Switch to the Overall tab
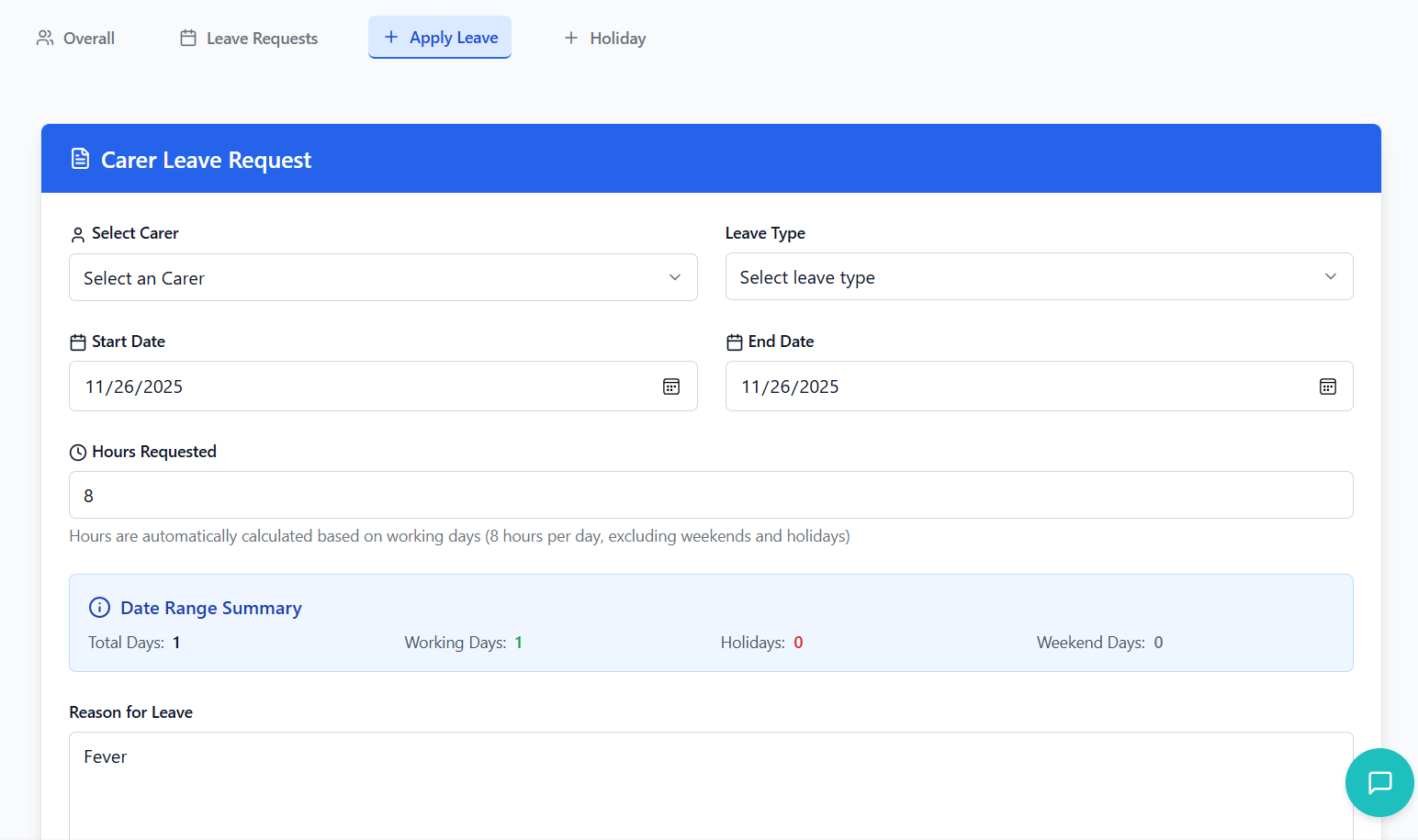The image size is (1418, 840). click(x=76, y=39)
